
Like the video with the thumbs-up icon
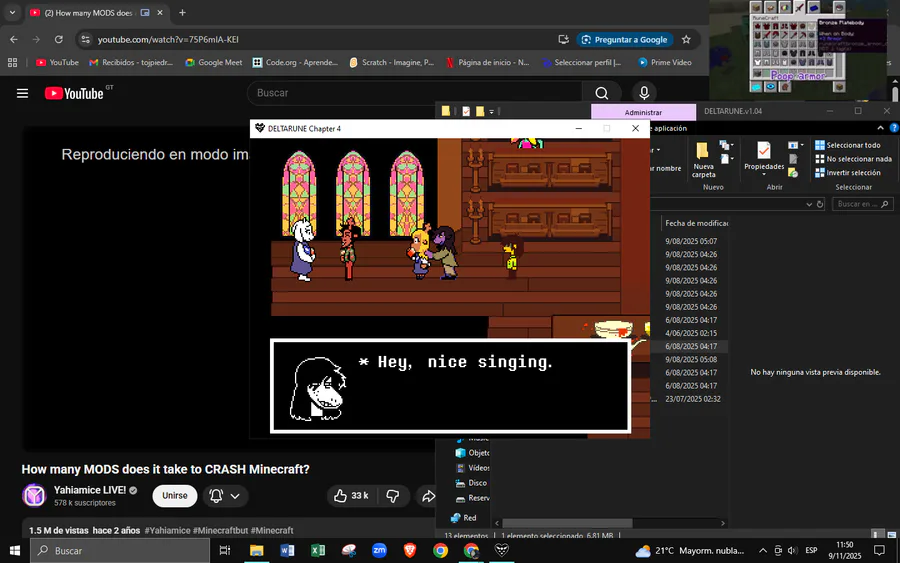[340, 496]
